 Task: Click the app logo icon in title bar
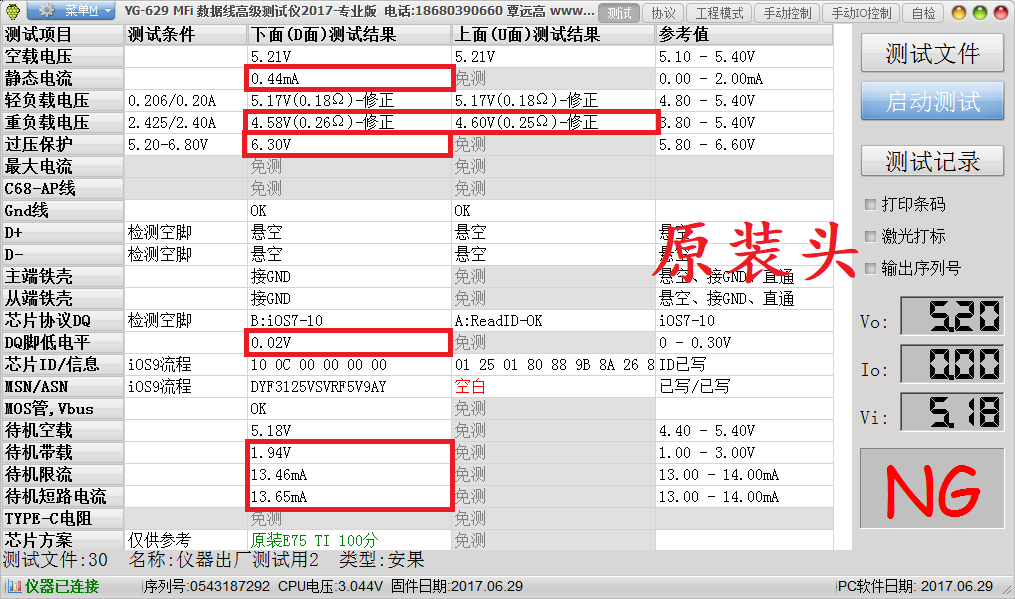click(12, 12)
